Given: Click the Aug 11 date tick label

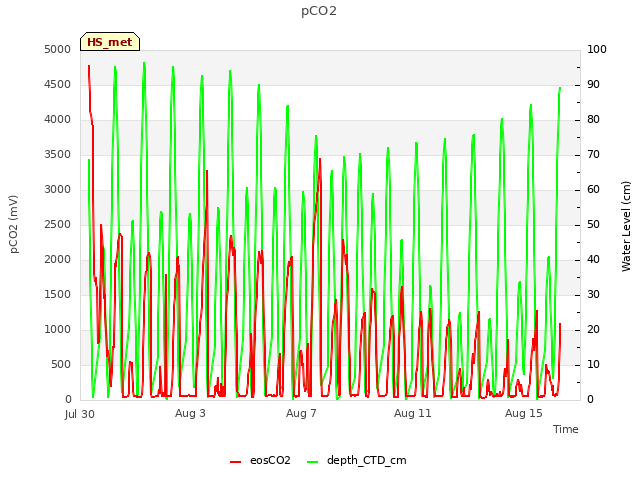Looking at the screenshot, I should (x=413, y=413).
